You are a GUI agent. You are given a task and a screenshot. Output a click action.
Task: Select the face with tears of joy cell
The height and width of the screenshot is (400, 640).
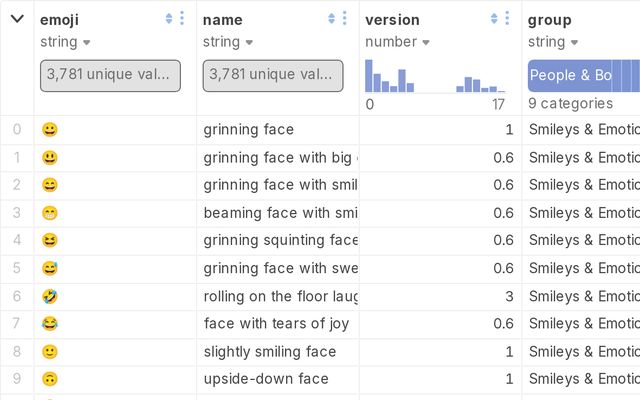(278, 324)
